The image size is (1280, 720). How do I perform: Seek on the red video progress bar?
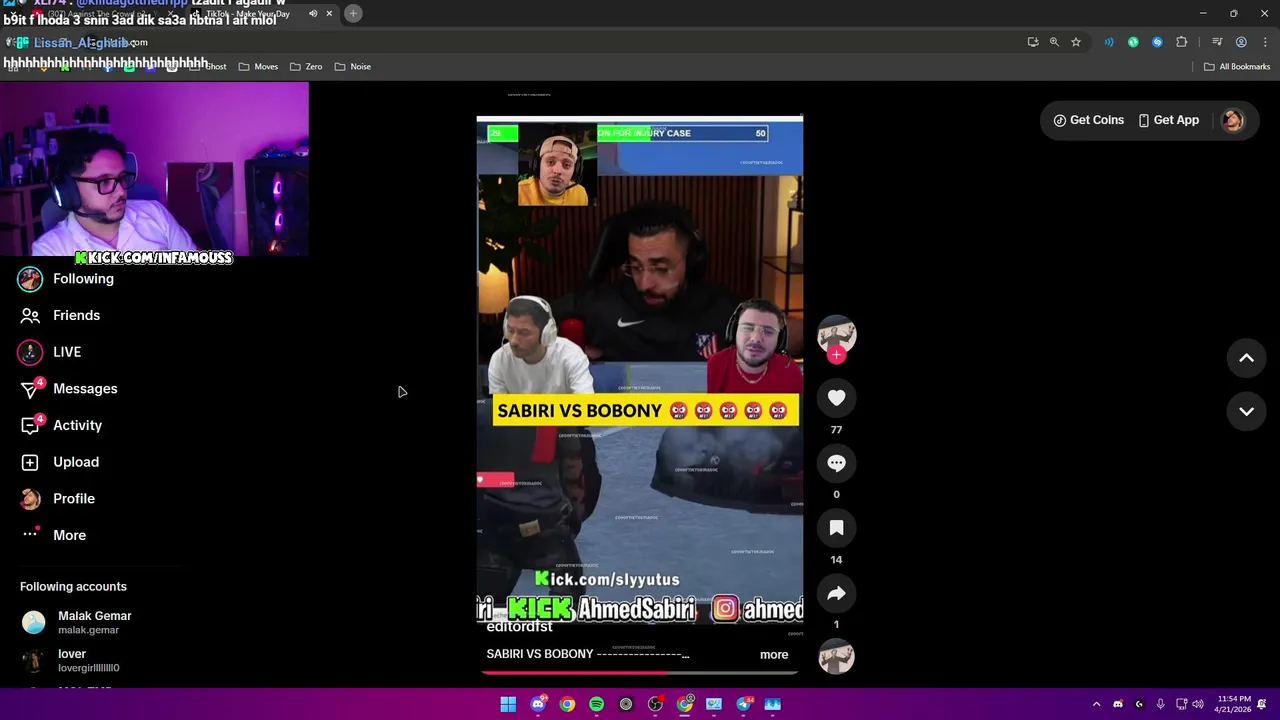pos(639,672)
